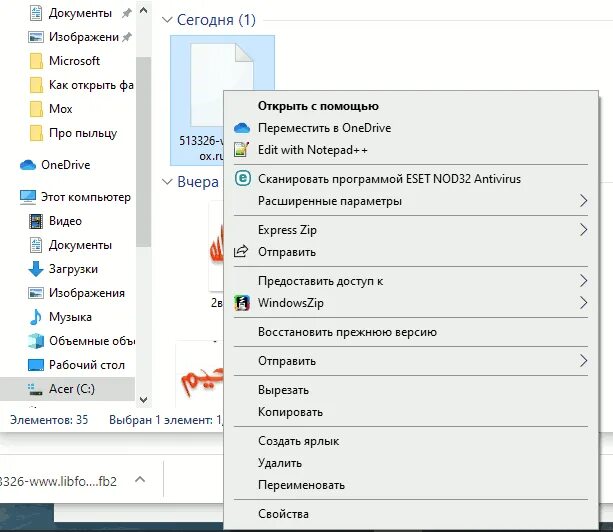613x532 pixels.
Task: Click downloaded file 326-www.libfo....fb2 in bar
Action: pyautogui.click(x=59, y=481)
